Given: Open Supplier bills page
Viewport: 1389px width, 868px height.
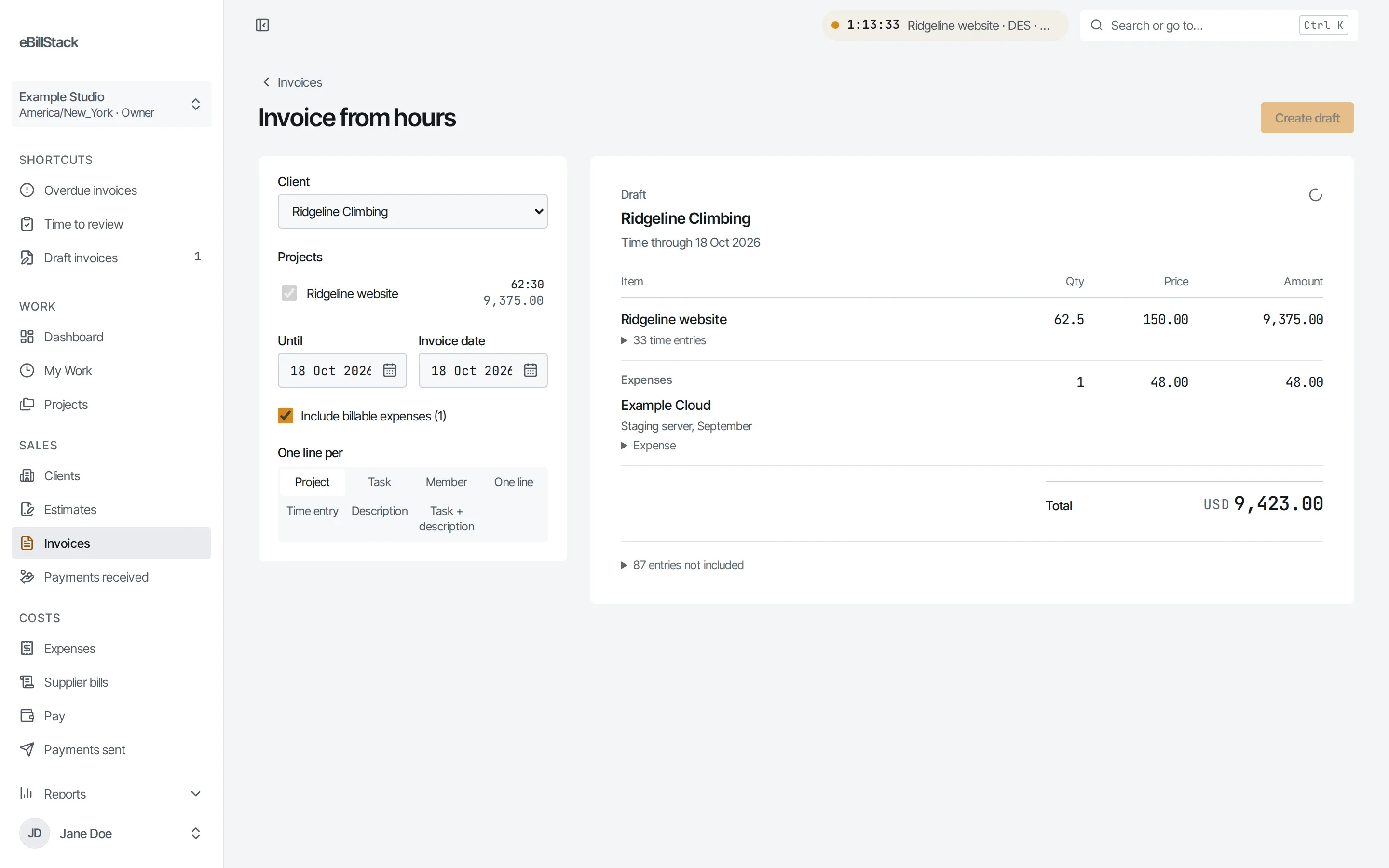Looking at the screenshot, I should click(x=111, y=682).
